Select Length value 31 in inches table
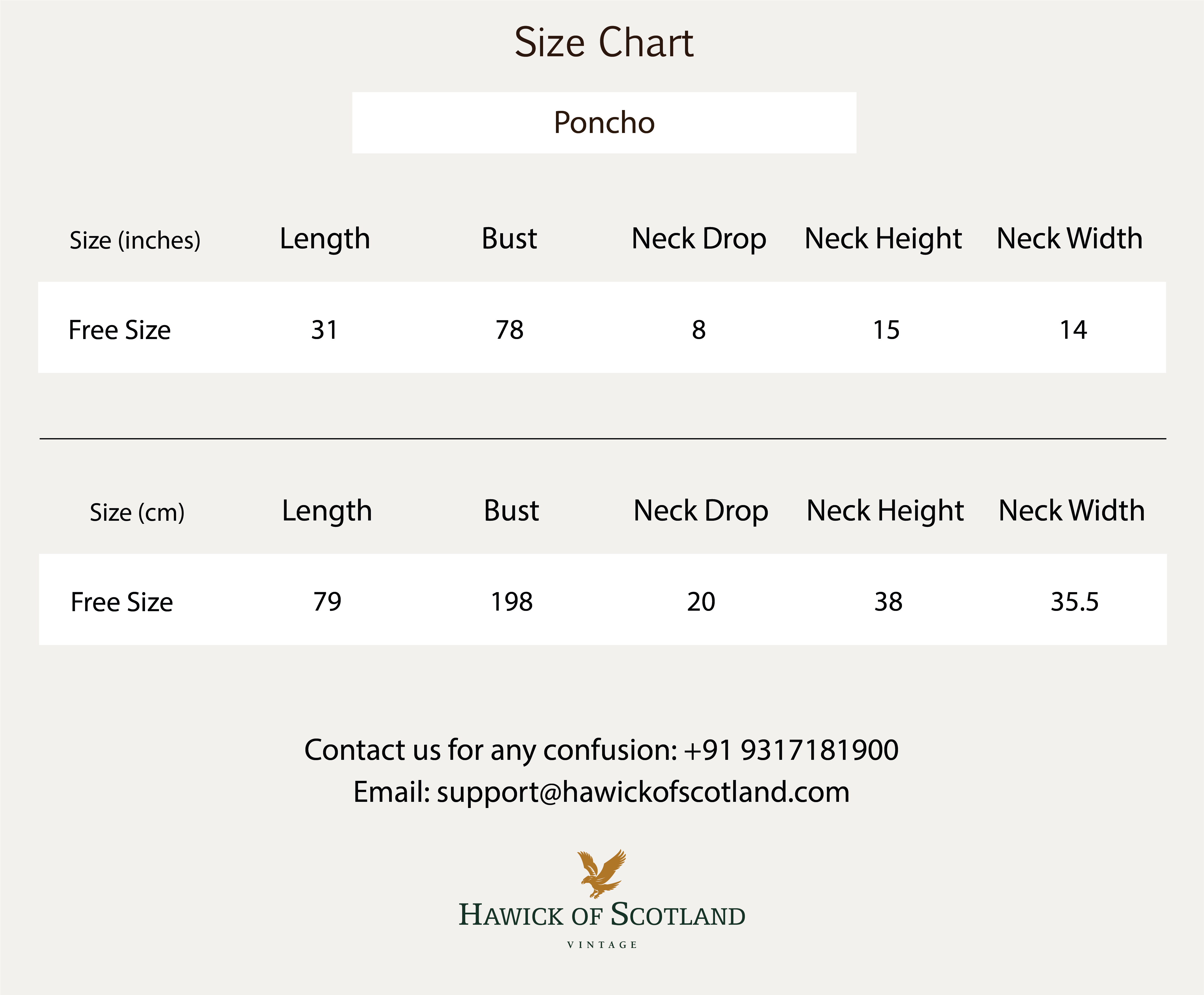 click(x=324, y=330)
